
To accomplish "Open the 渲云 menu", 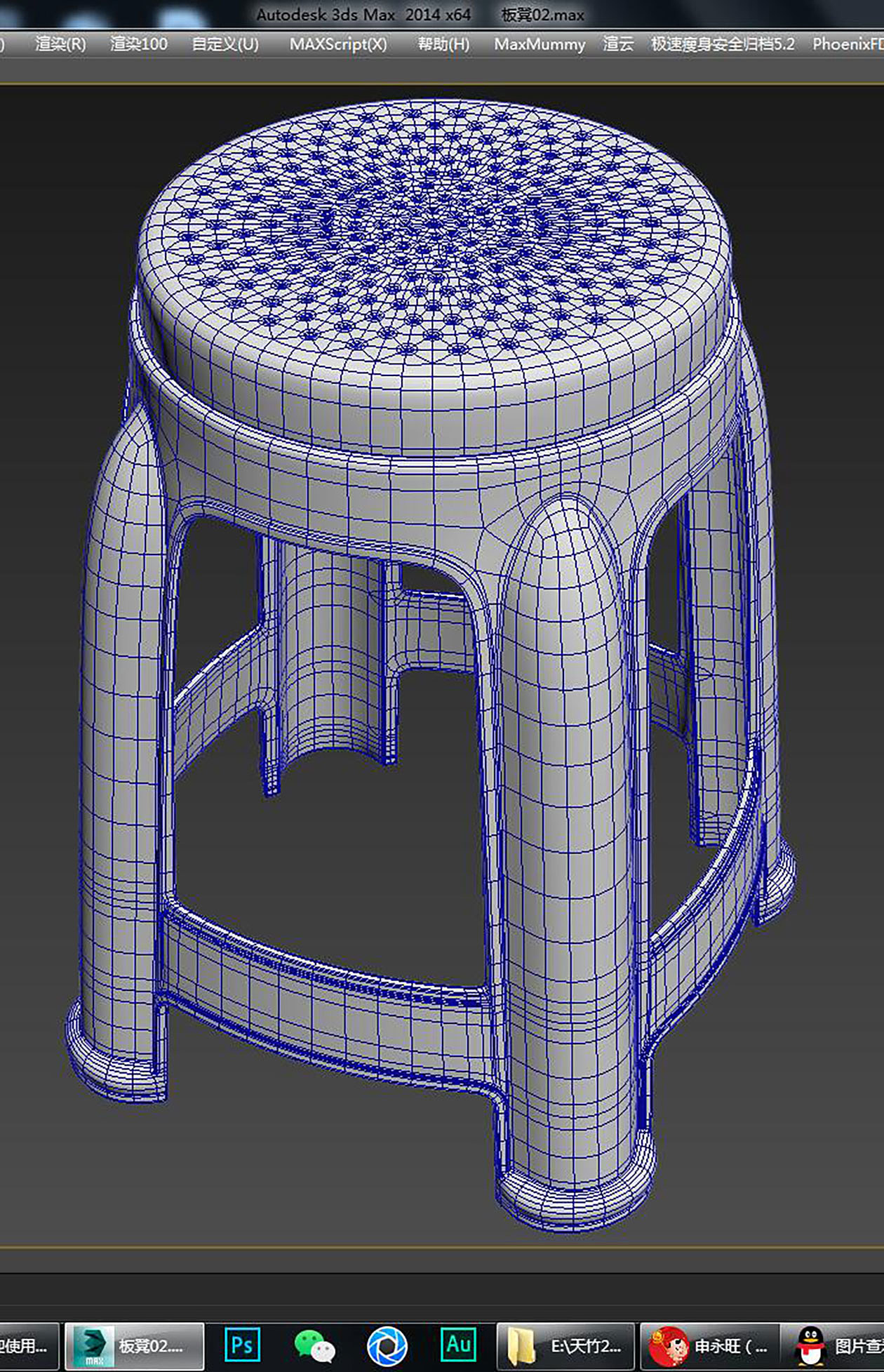I will point(618,44).
